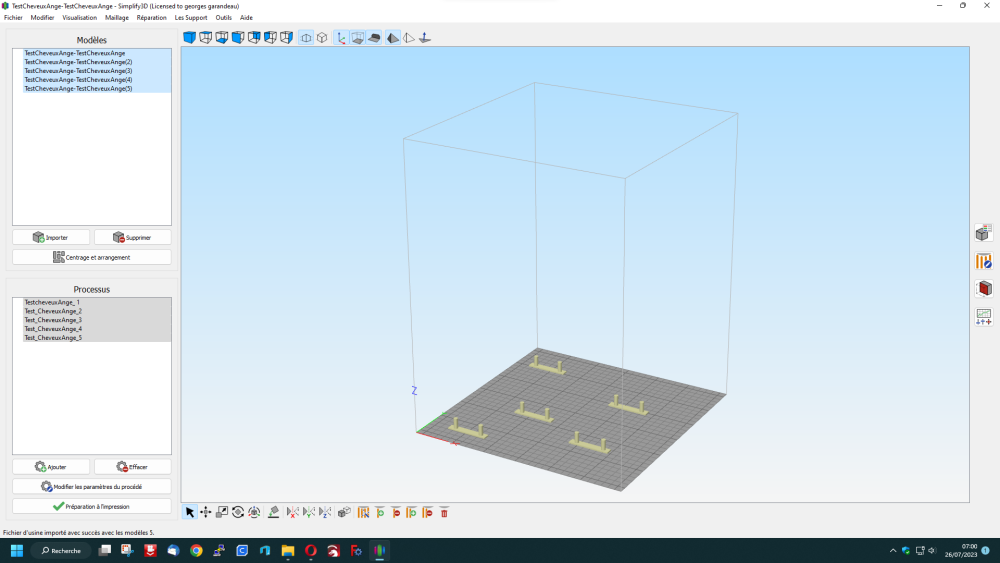Image resolution: width=1000 pixels, height=563 pixels.
Task: Open File Explorer from the taskbar
Action: click(288, 550)
